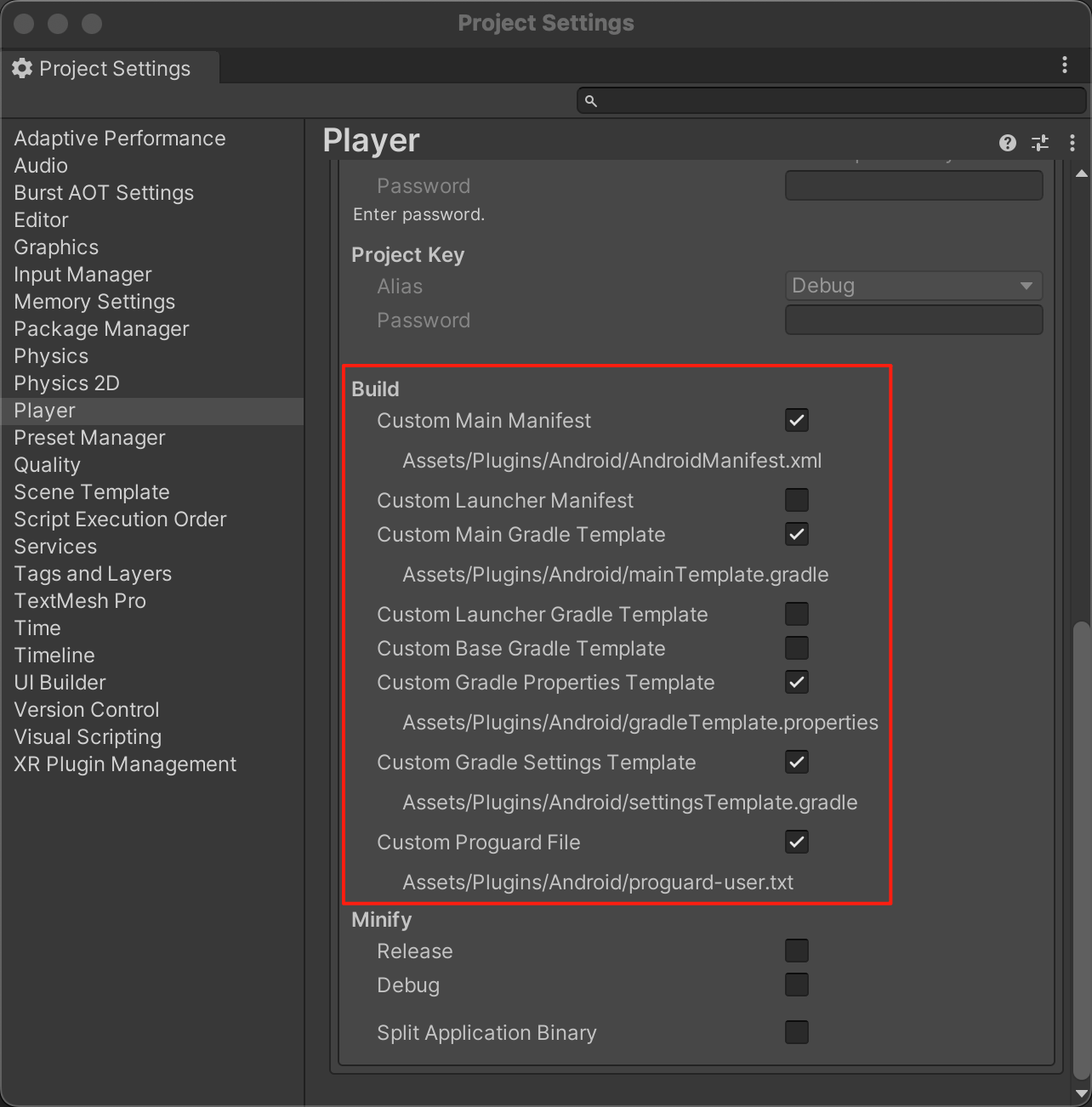This screenshot has width=1092, height=1107.
Task: Disable Custom Main Manifest checkbox
Action: [x=797, y=420]
